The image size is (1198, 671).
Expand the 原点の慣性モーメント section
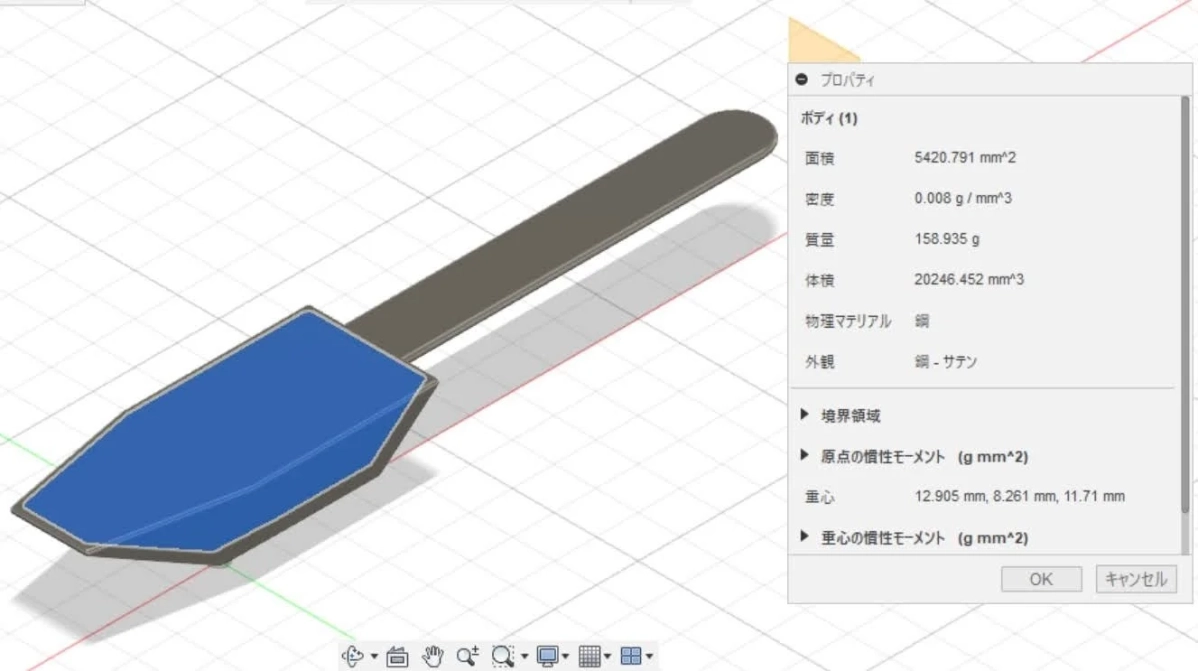point(803,456)
